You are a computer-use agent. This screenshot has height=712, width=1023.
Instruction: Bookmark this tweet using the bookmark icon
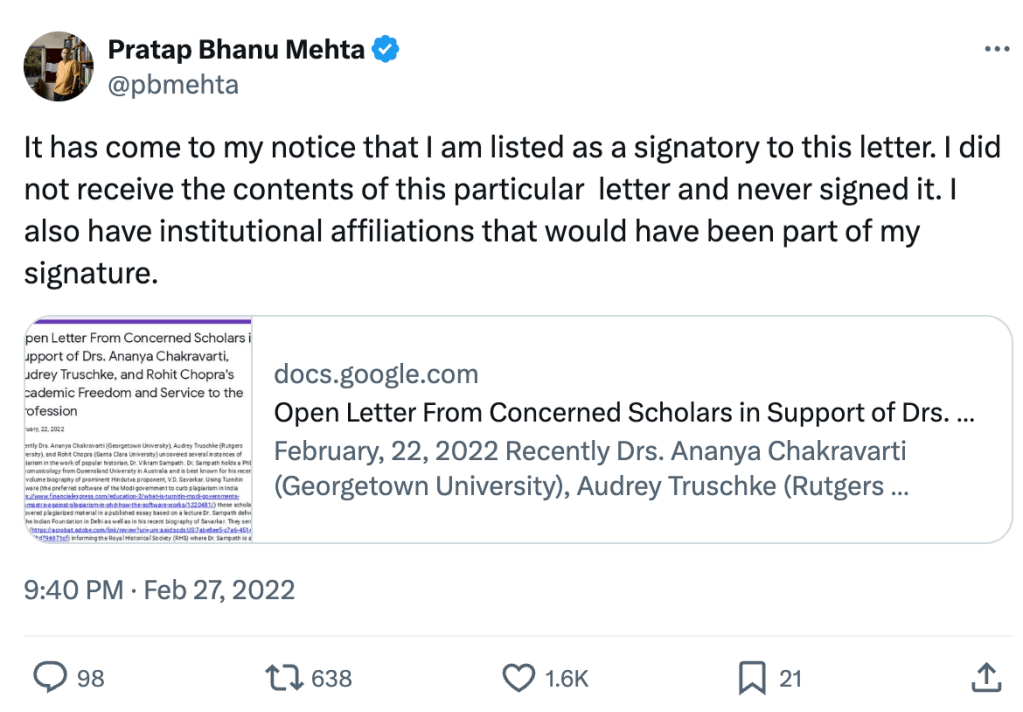coord(752,678)
